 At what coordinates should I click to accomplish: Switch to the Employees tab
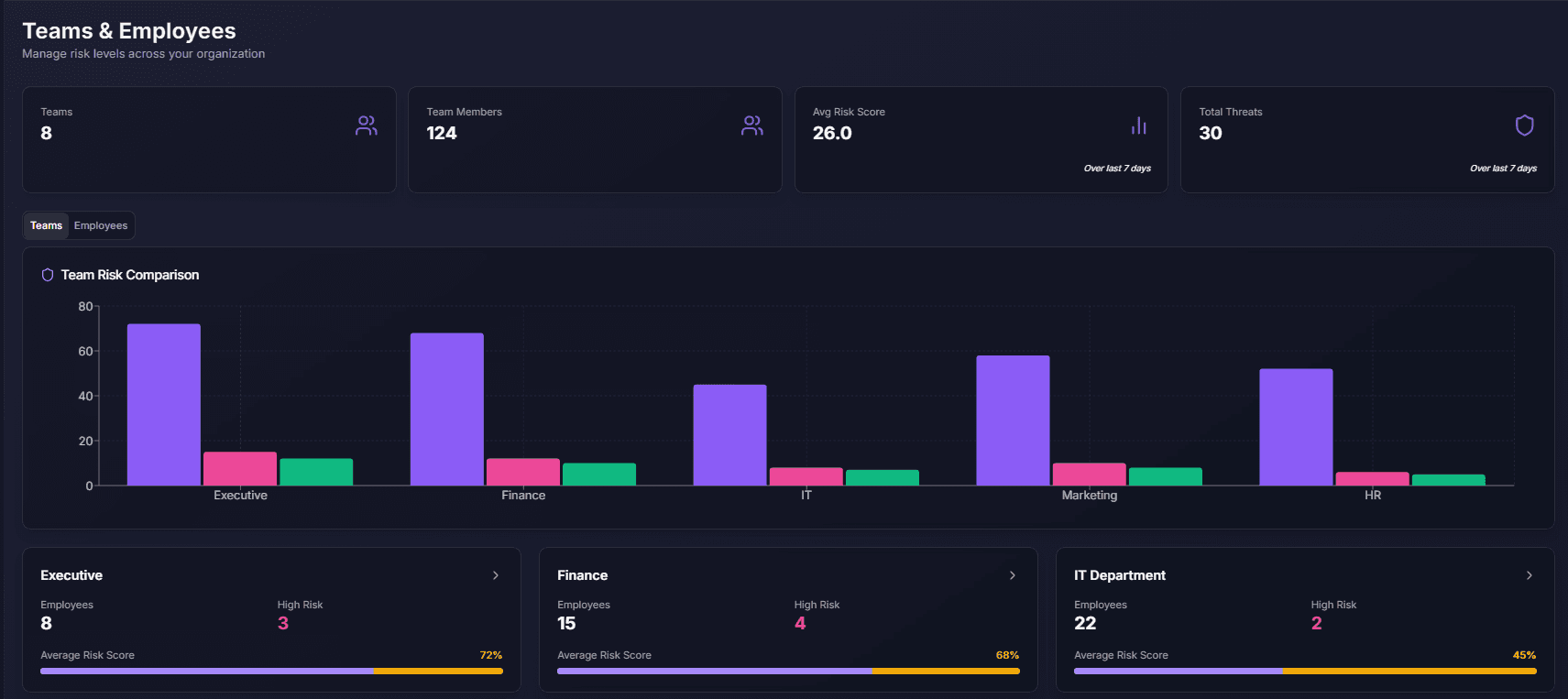[101, 225]
